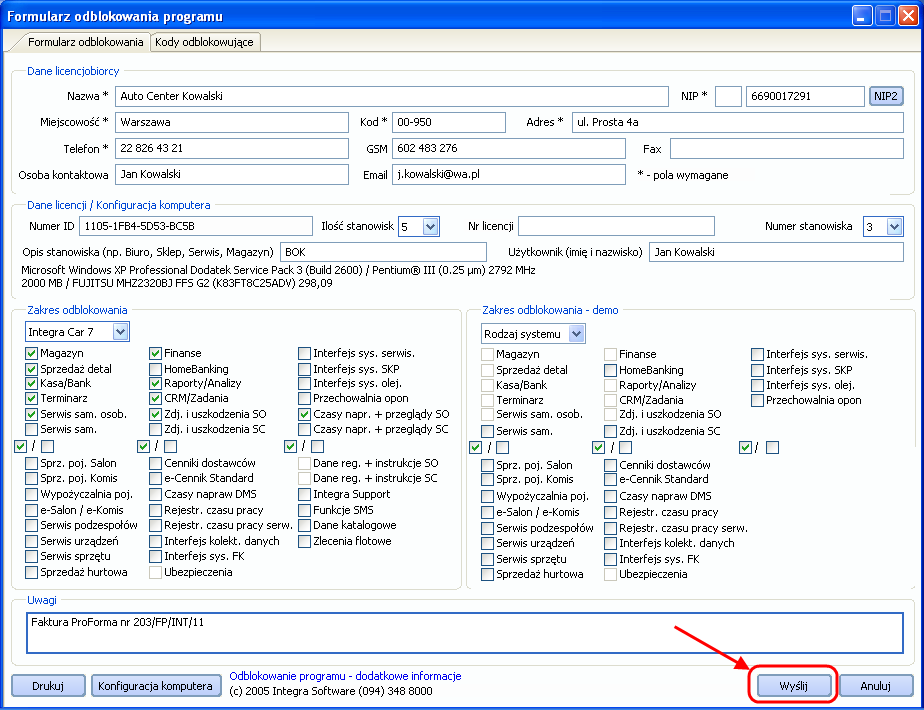Check Cenniki dostawców in Zakres odblokowania
This screenshot has width=924, height=710.
point(156,463)
